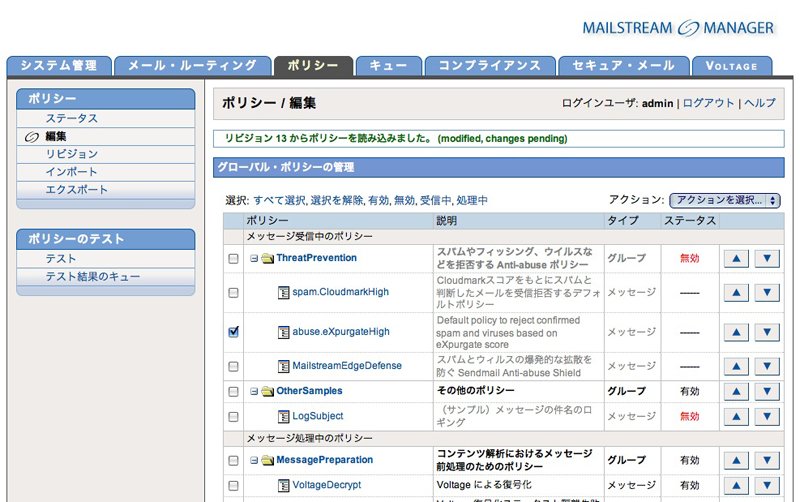800x502 pixels.
Task: Move OtherSamples group up
Action: 736,391
